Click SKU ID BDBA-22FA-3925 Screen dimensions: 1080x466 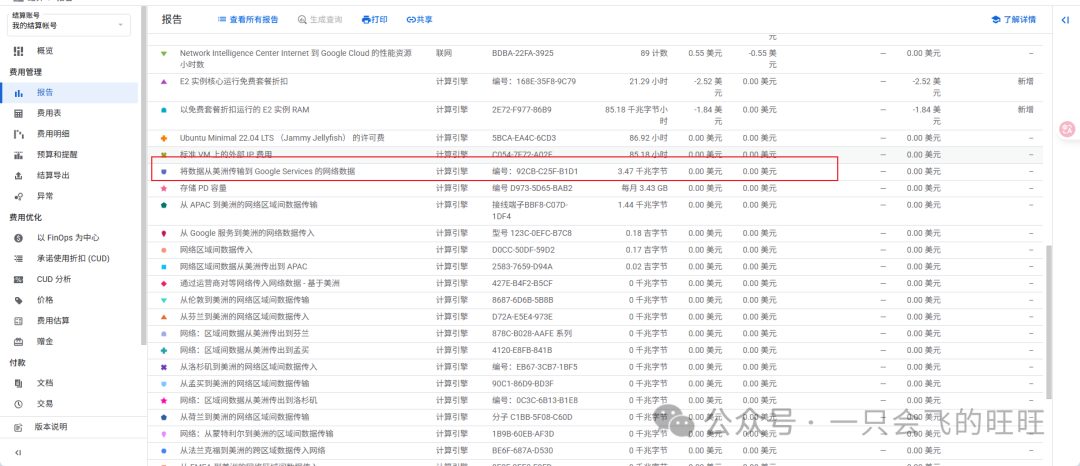523,53
